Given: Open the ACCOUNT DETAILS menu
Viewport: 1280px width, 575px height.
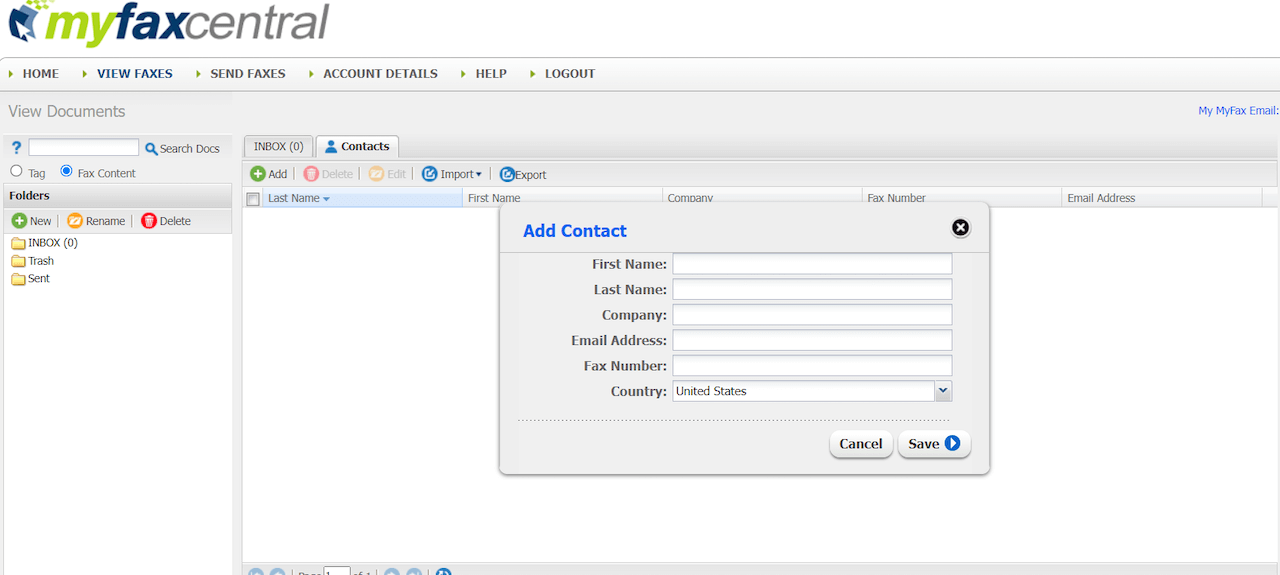Looking at the screenshot, I should click(x=380, y=74).
